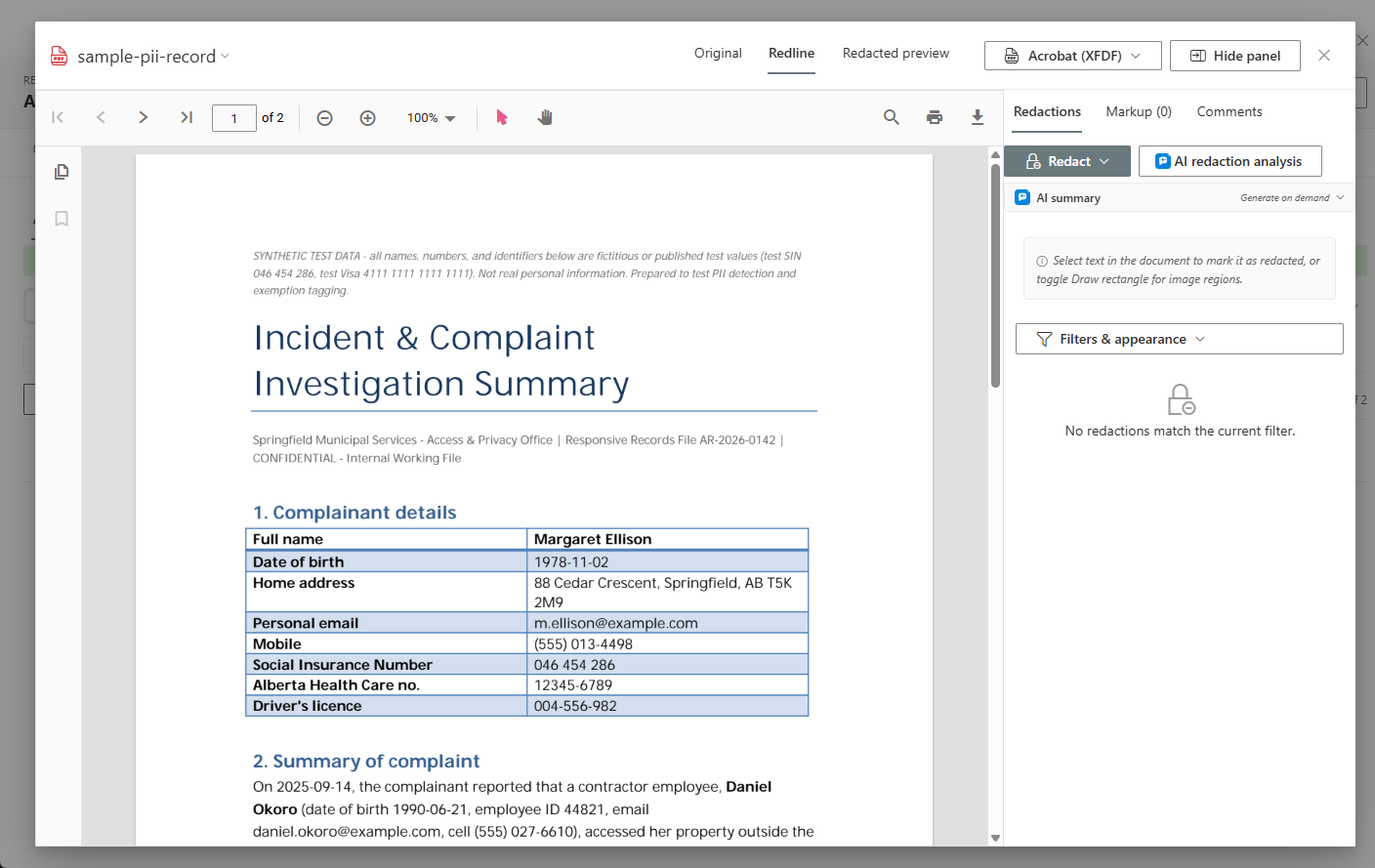1375x868 pixels.
Task: Open the Redactions panel tab
Action: (1047, 112)
